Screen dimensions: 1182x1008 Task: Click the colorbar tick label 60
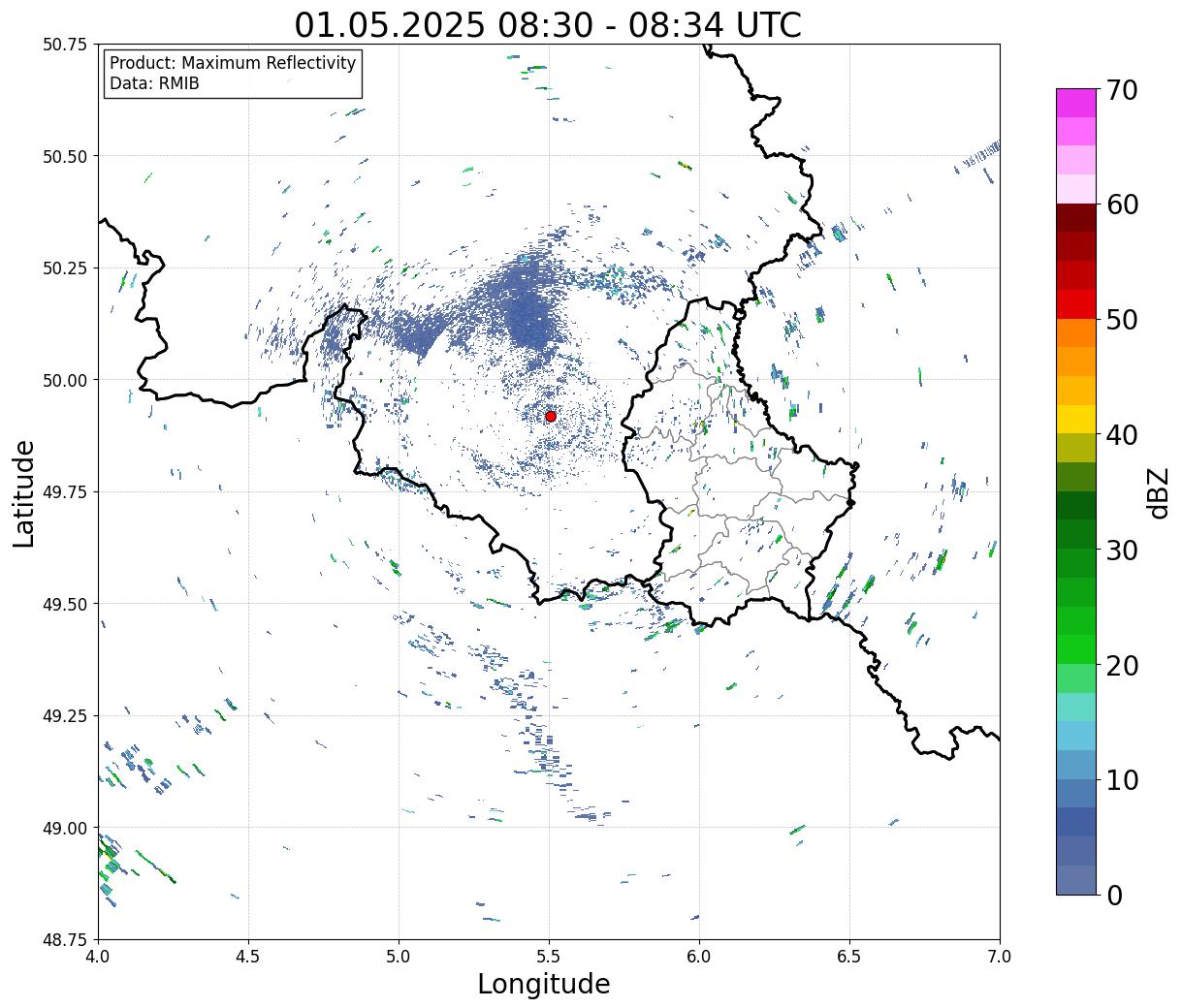coord(1122,205)
